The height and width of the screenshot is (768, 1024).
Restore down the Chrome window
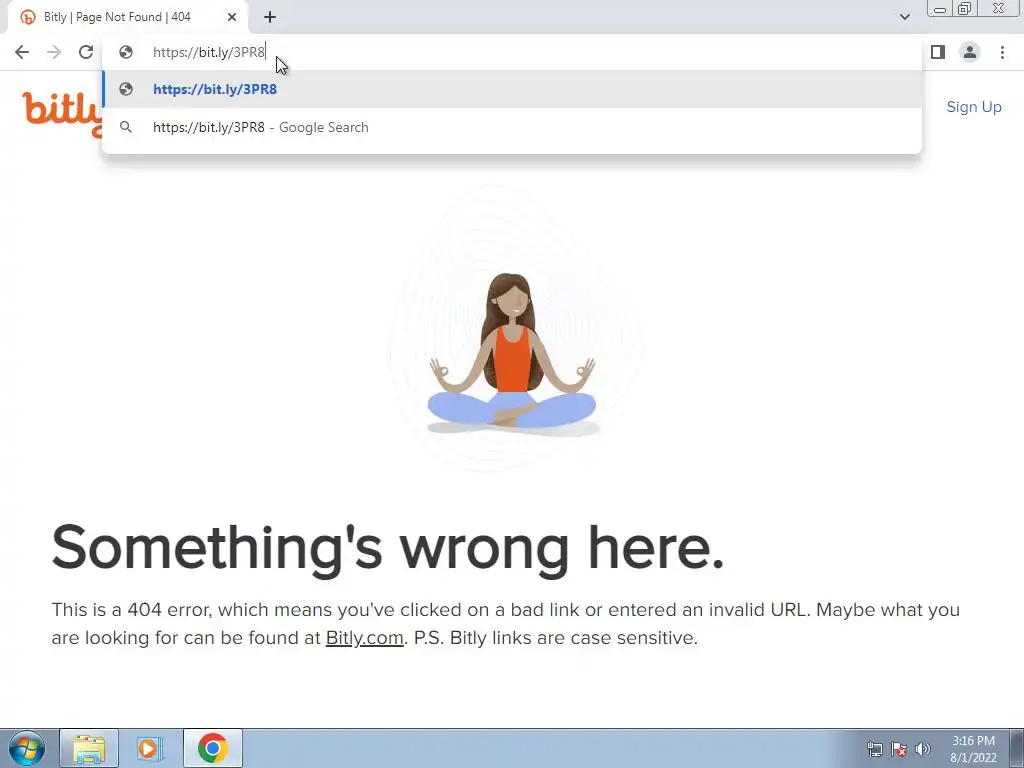click(965, 9)
